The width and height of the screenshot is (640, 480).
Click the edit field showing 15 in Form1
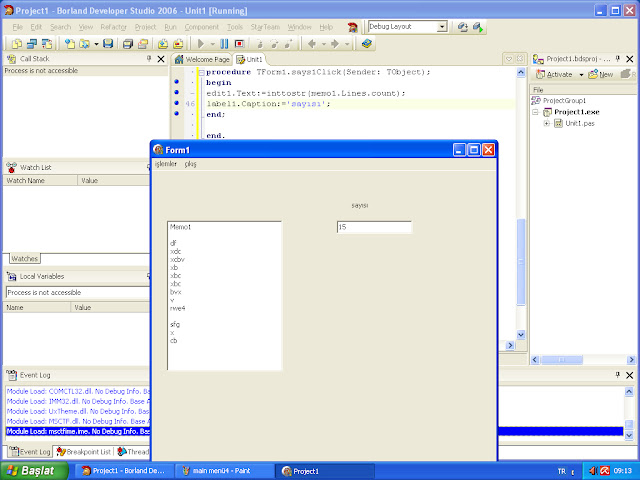tap(374, 227)
